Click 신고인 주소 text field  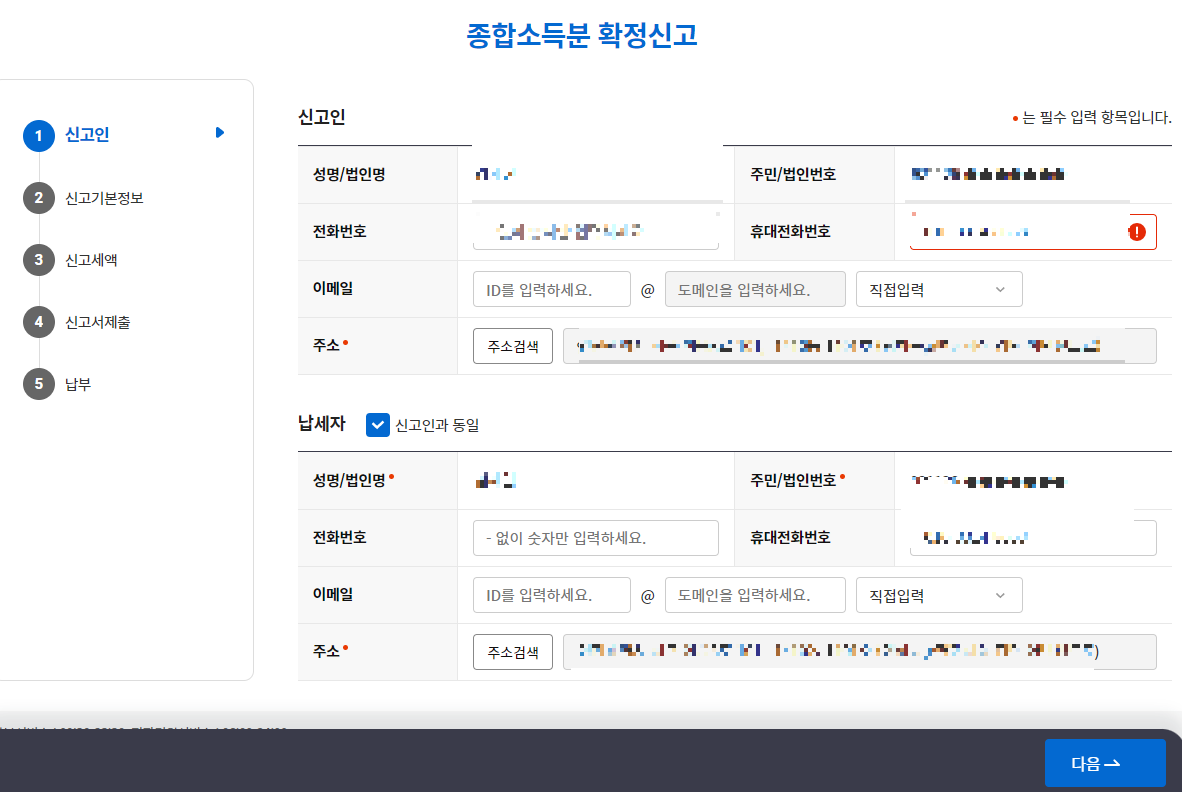(x=859, y=346)
